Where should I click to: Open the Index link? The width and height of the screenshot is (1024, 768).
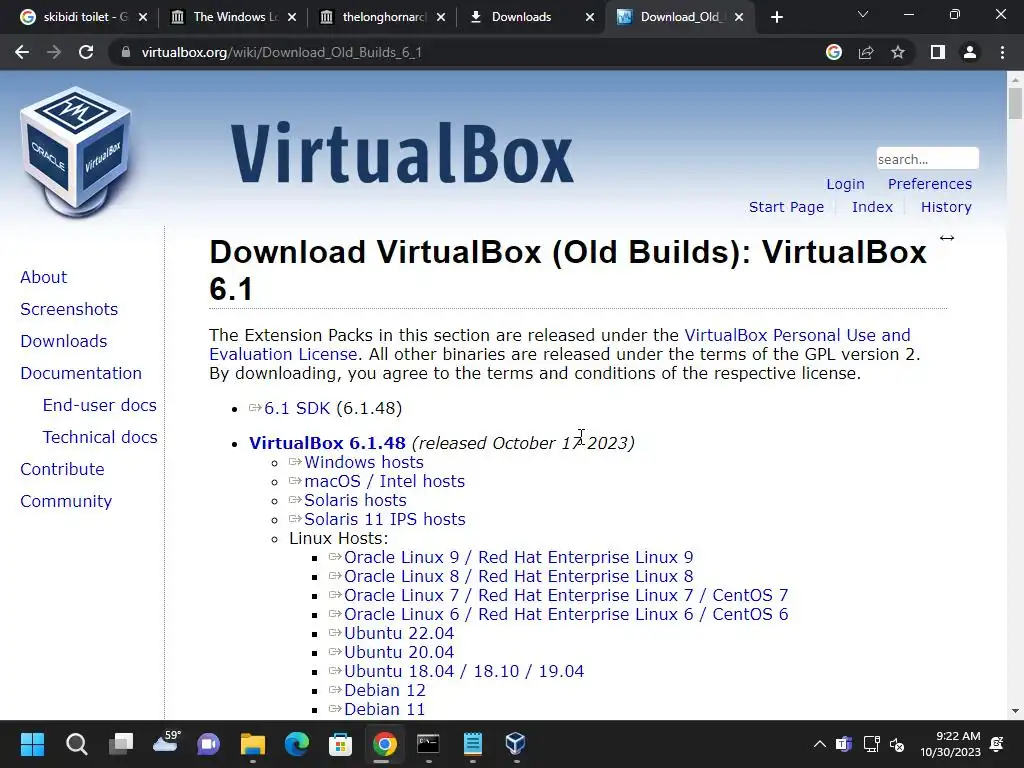click(x=872, y=207)
